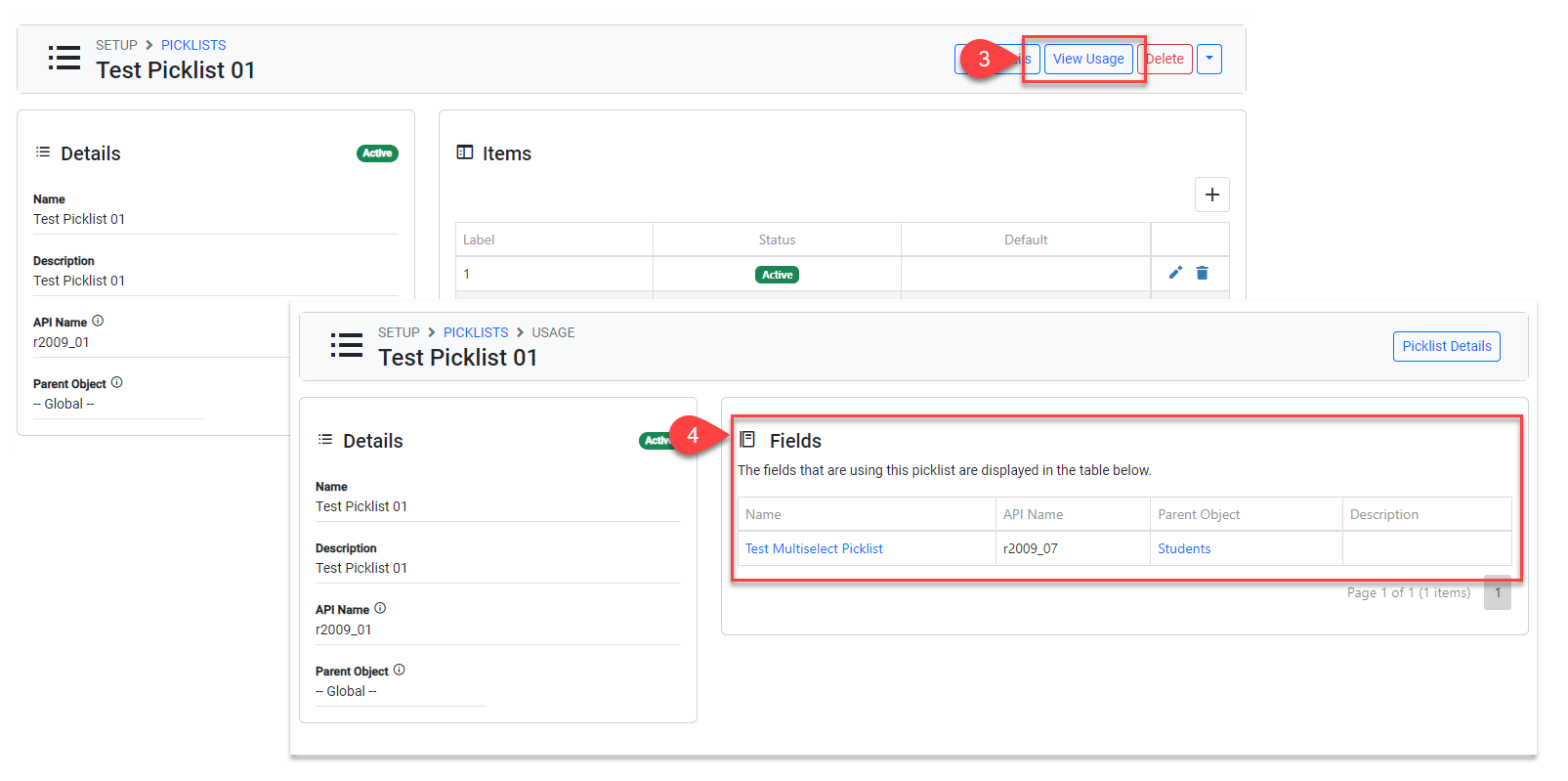
Task: Click the Active badge in the picklist page Details panel
Action: 377,153
